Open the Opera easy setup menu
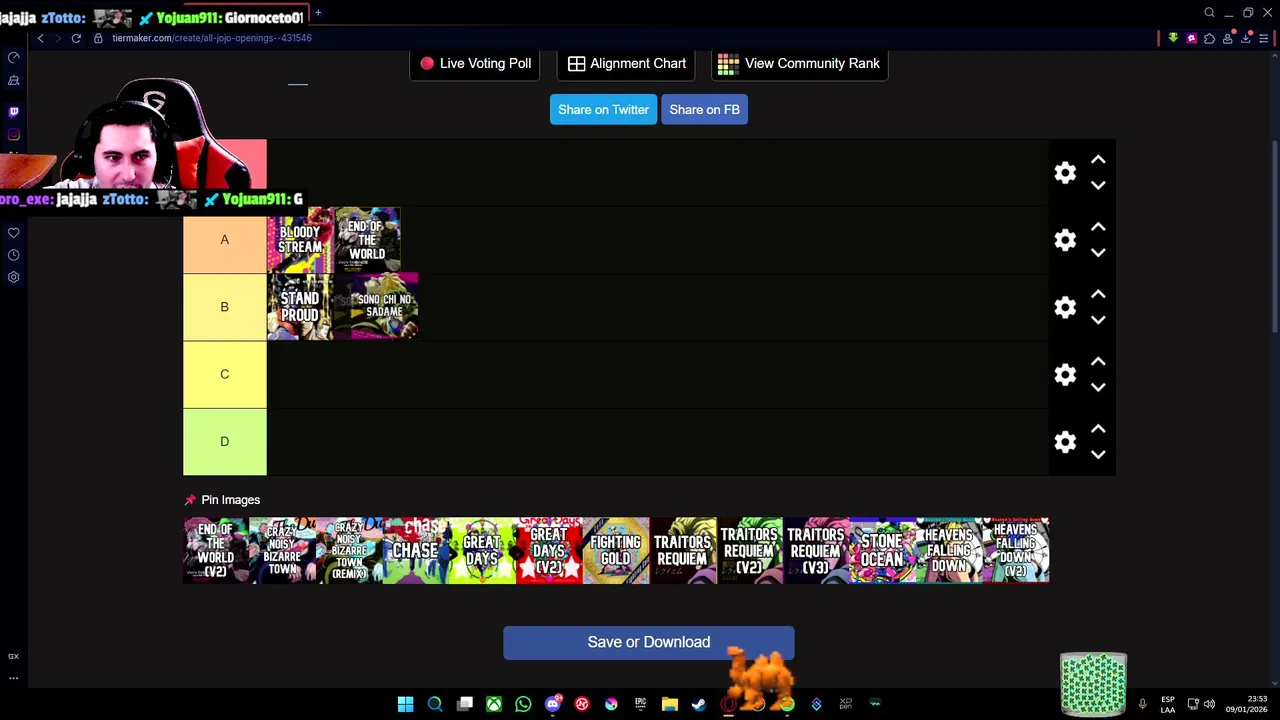Viewport: 1280px width, 720px height. point(1264,38)
